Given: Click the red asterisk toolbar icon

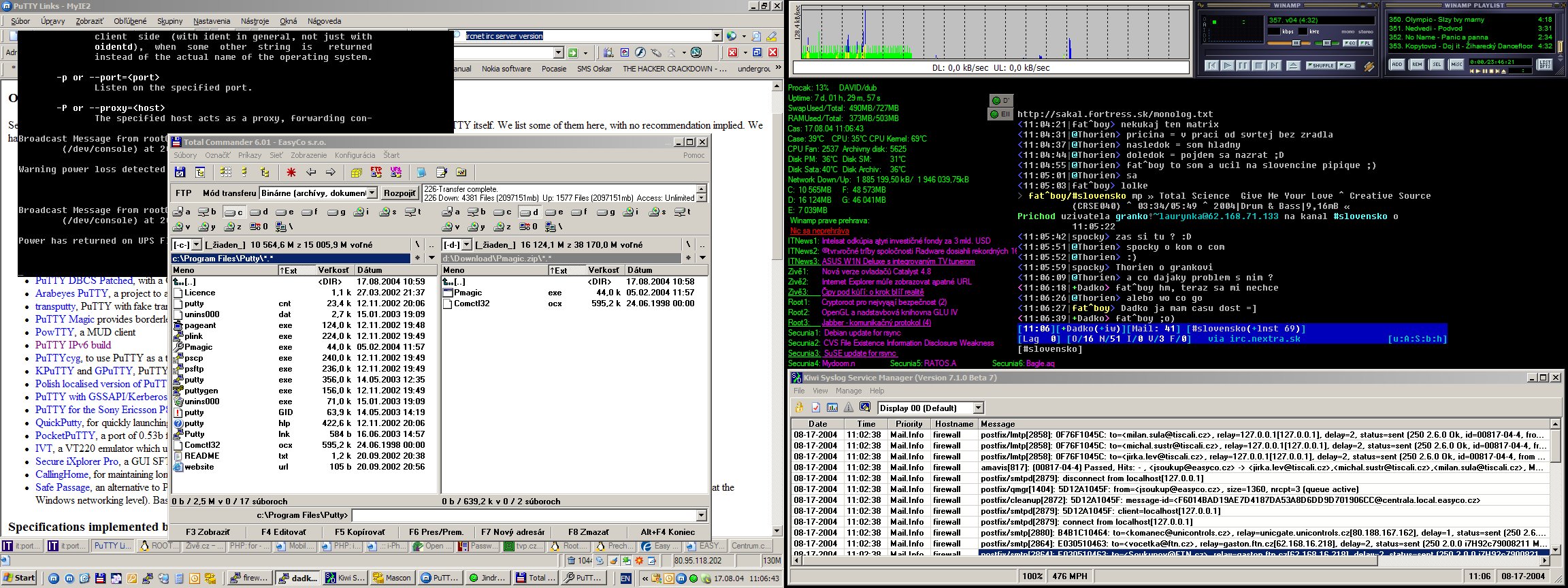Looking at the screenshot, I should pyautogui.click(x=291, y=172).
